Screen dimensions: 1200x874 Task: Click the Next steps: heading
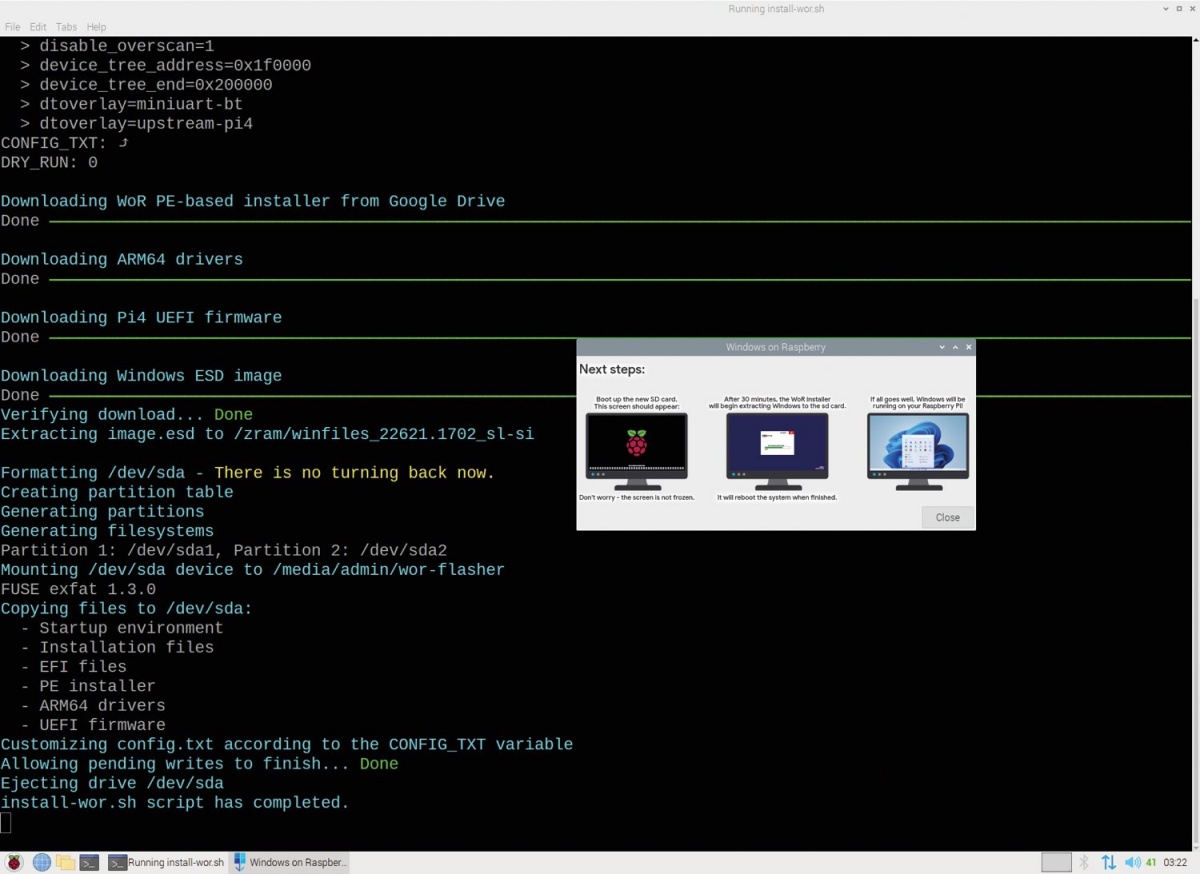tap(612, 370)
